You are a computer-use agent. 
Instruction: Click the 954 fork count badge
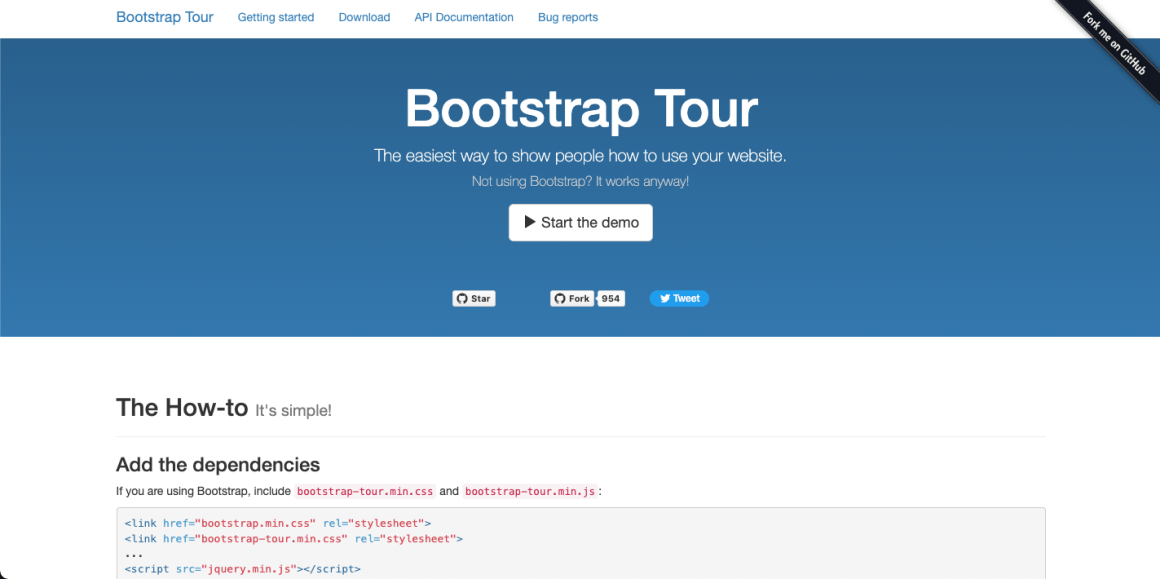click(x=610, y=298)
